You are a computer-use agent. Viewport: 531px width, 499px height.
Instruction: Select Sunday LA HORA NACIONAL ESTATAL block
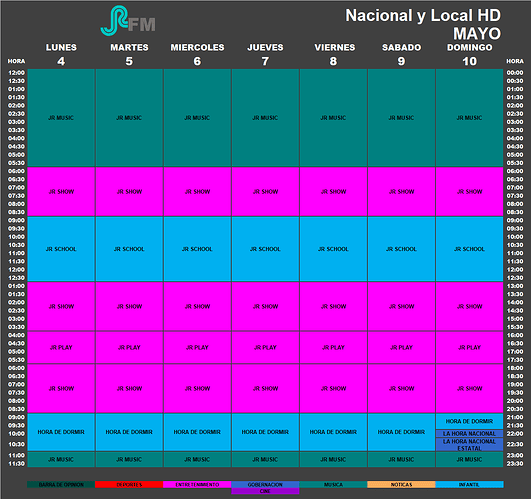pyautogui.click(x=469, y=445)
